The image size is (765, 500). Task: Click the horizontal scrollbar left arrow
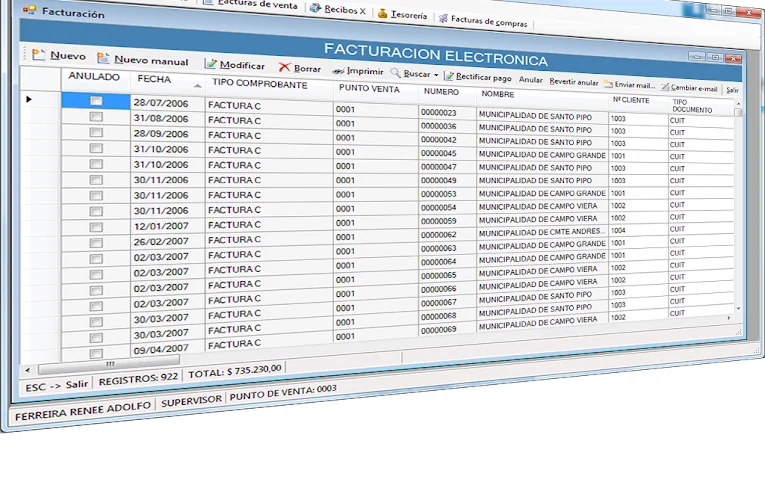pos(27,370)
